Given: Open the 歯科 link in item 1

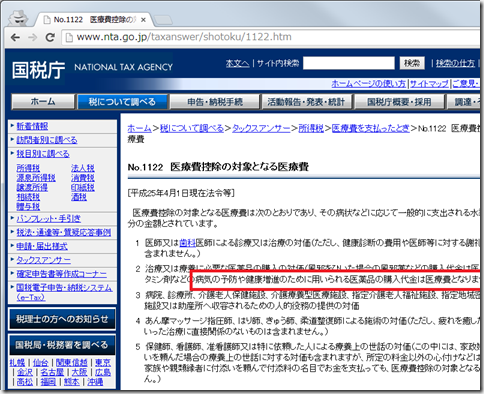Looking at the screenshot, I should 187,243.
